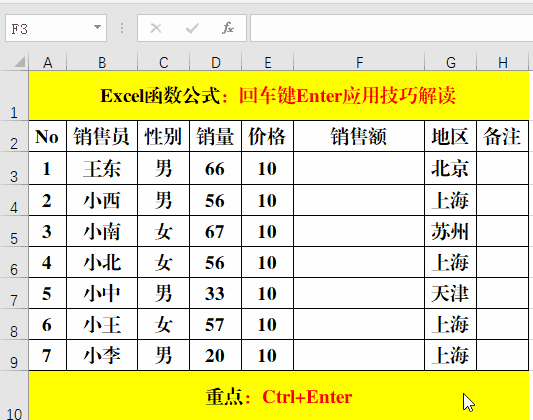Select column F header
Viewport: 533px width, 420px height.
tap(359, 62)
